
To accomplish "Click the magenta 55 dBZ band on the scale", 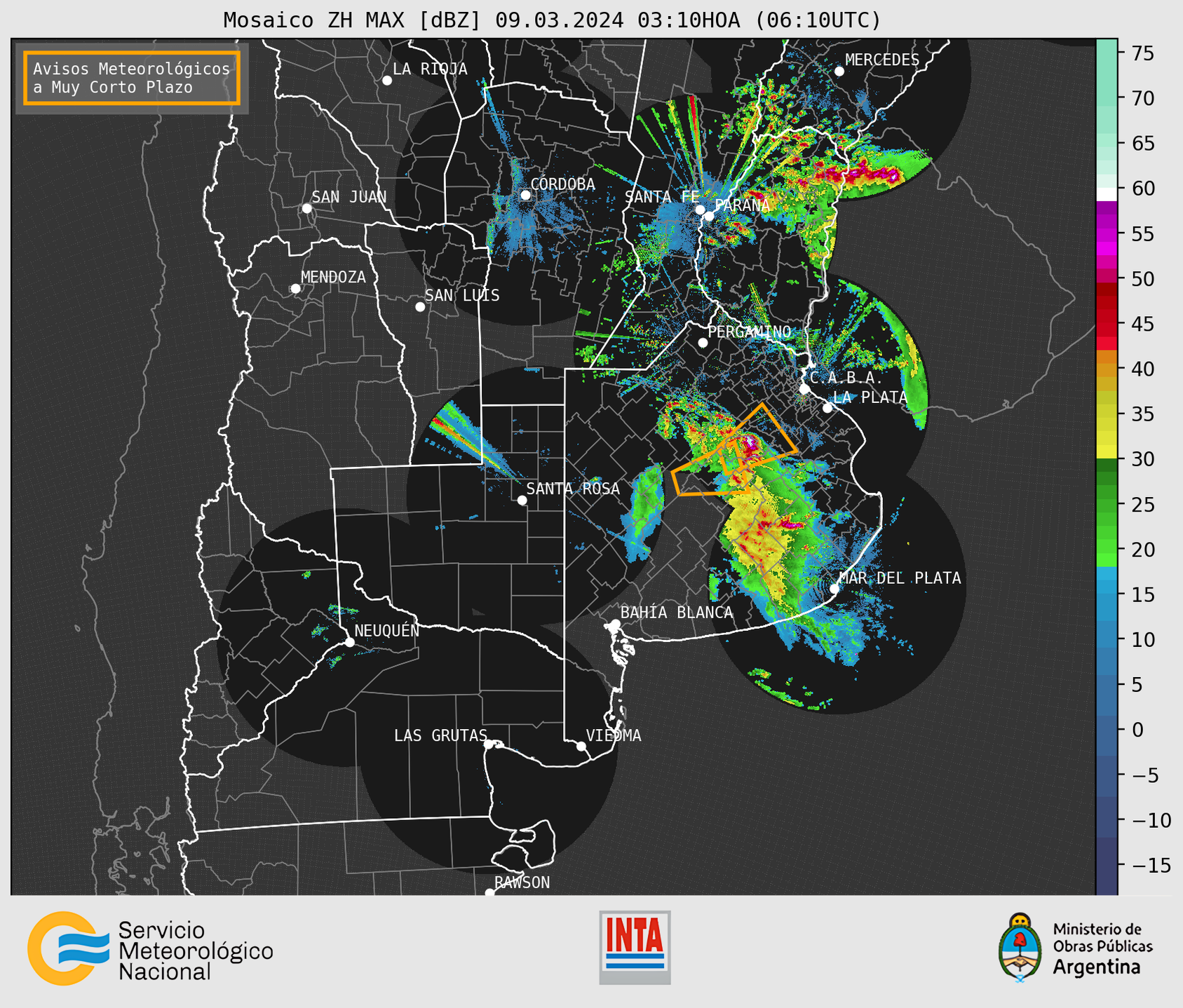I will click(1107, 233).
